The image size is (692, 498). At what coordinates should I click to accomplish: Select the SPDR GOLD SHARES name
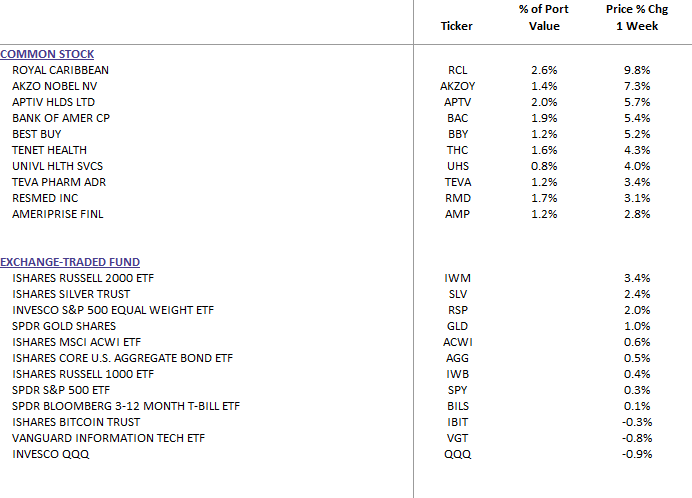click(x=64, y=326)
